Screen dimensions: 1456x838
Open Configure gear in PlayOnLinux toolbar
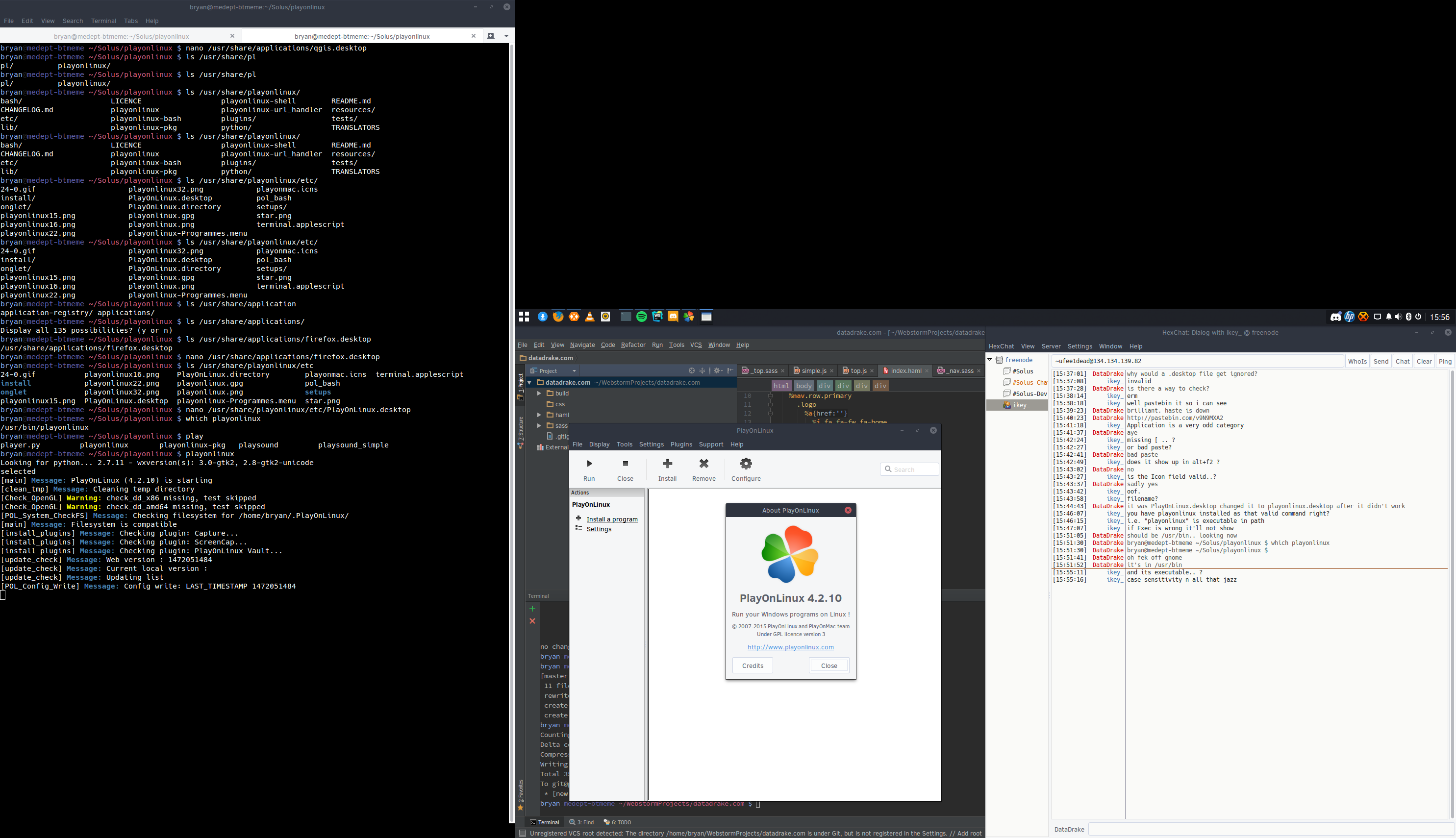(746, 464)
